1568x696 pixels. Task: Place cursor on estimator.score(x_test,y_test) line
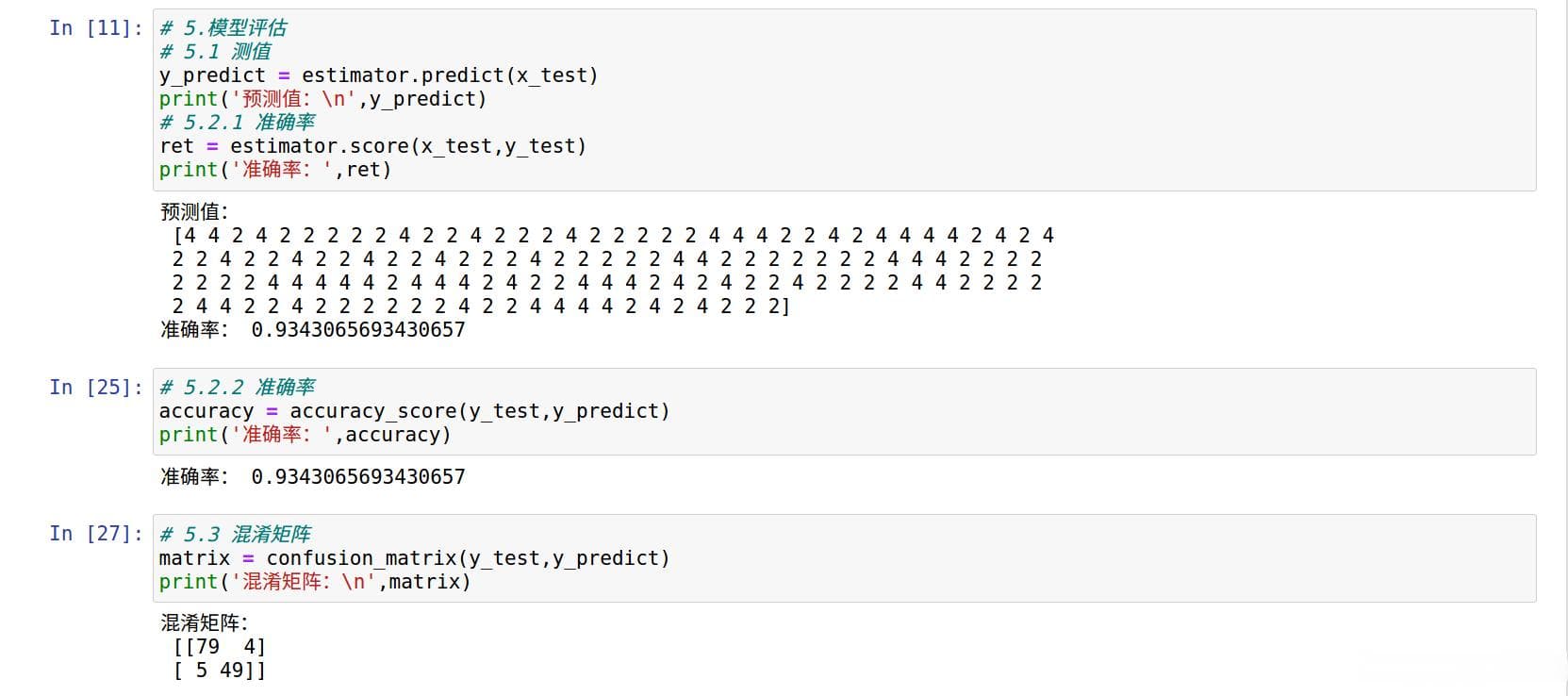pyautogui.click(x=372, y=146)
